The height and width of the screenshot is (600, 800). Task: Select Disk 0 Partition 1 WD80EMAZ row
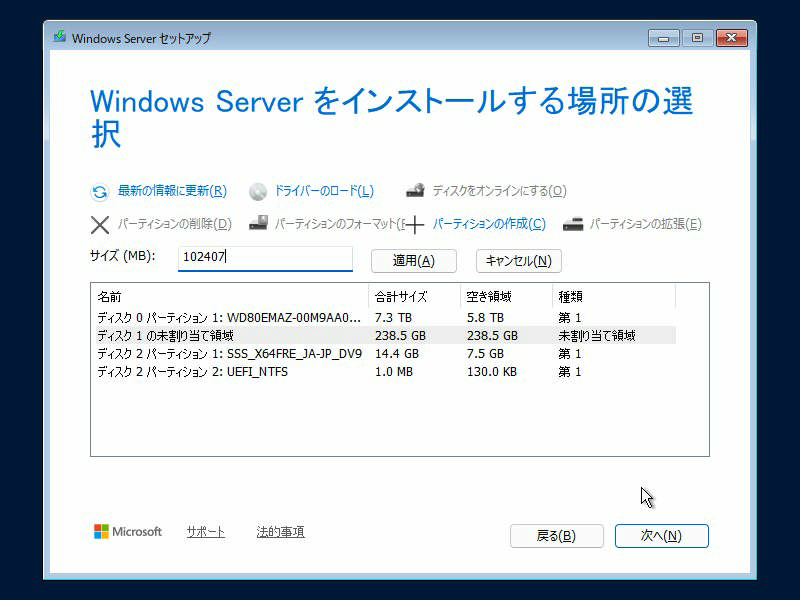228,318
